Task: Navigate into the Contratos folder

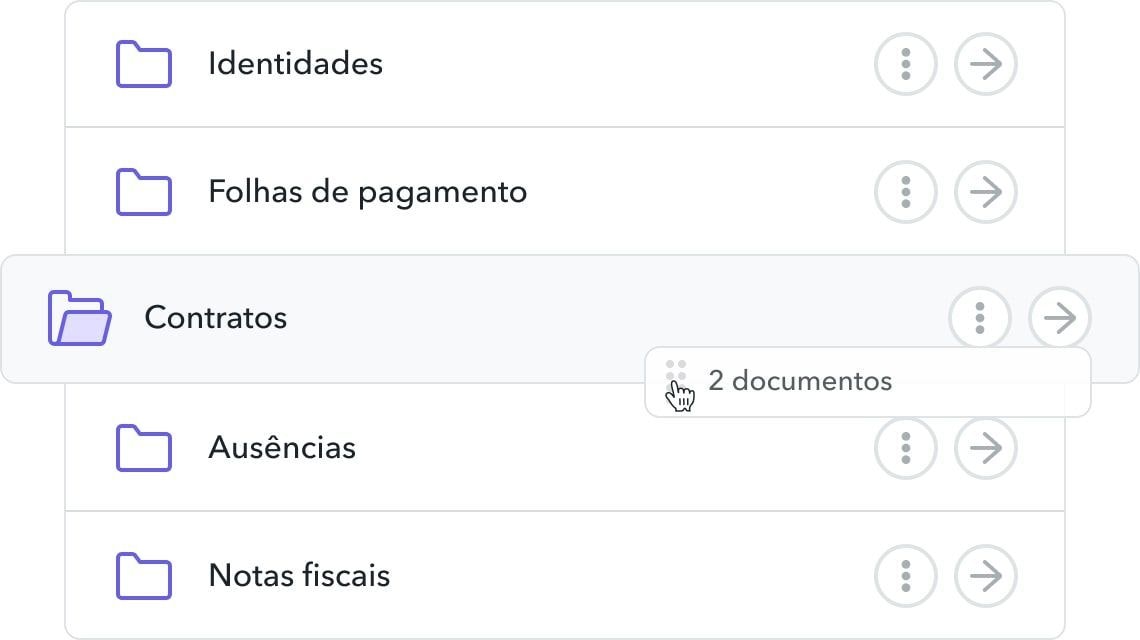Action: 1060,317
